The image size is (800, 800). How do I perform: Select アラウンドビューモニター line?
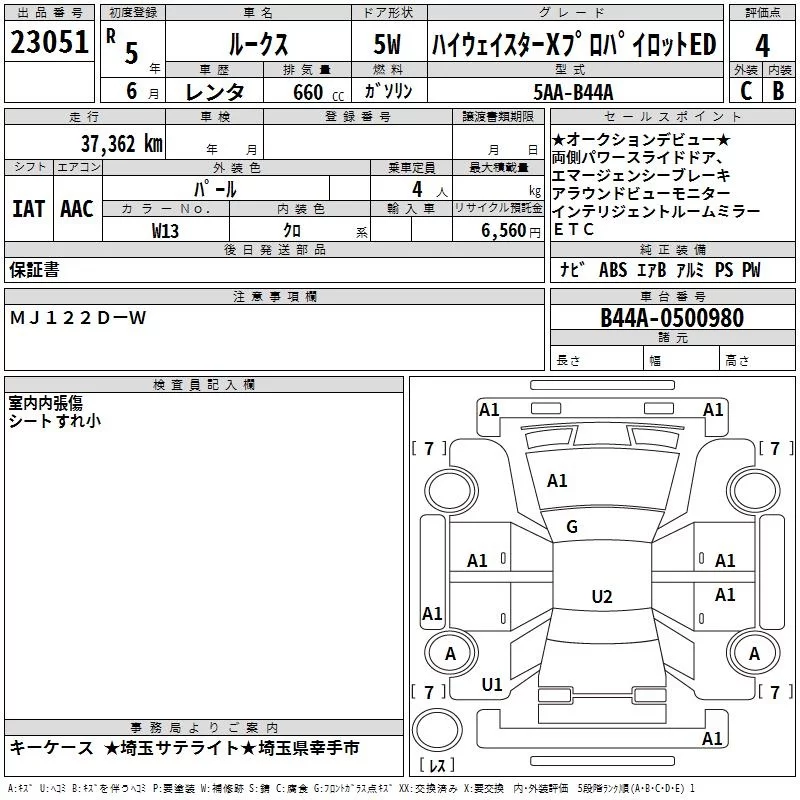tap(641, 193)
